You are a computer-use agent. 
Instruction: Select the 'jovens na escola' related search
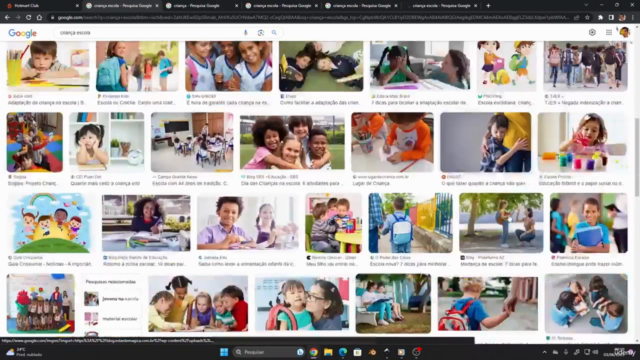(112, 299)
